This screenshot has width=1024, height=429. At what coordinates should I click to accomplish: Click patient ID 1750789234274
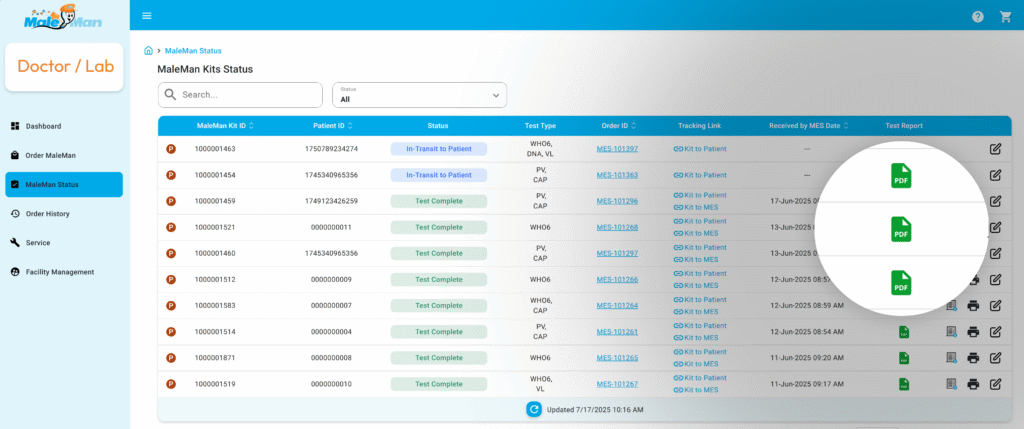pos(331,149)
